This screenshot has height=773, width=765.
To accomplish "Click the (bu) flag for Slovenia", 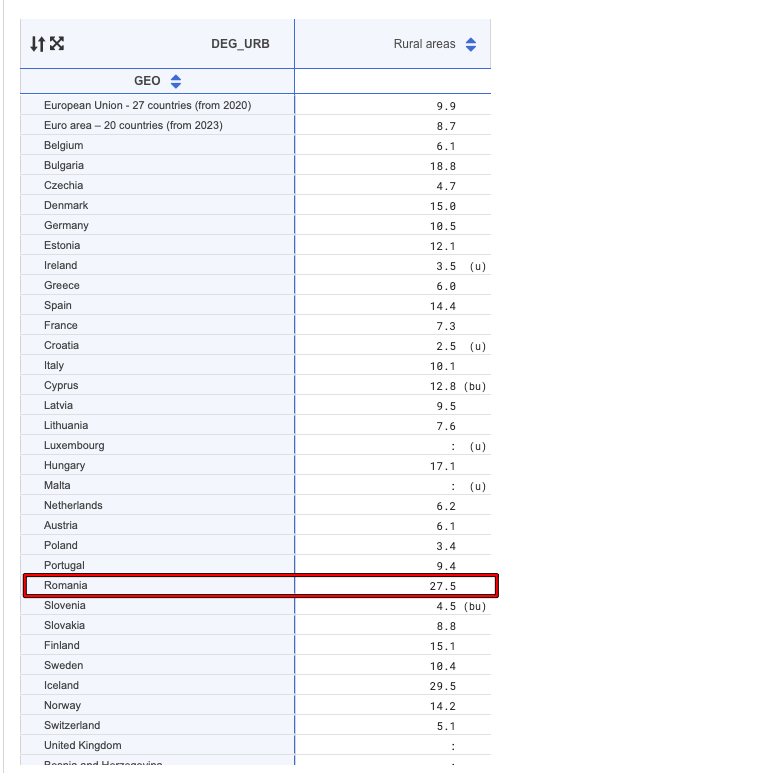I will (x=475, y=606).
